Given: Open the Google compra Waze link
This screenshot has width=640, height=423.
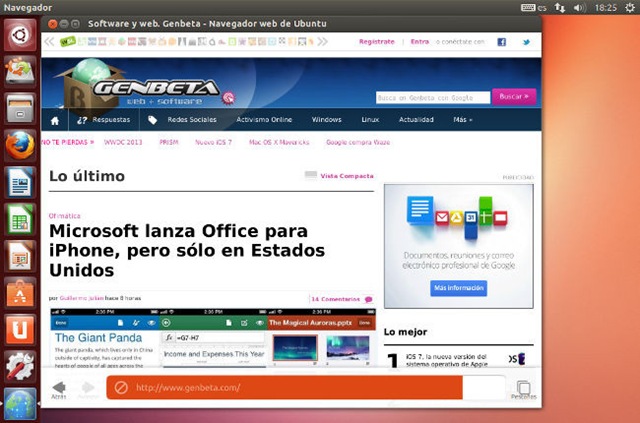Looking at the screenshot, I should click(x=358, y=142).
